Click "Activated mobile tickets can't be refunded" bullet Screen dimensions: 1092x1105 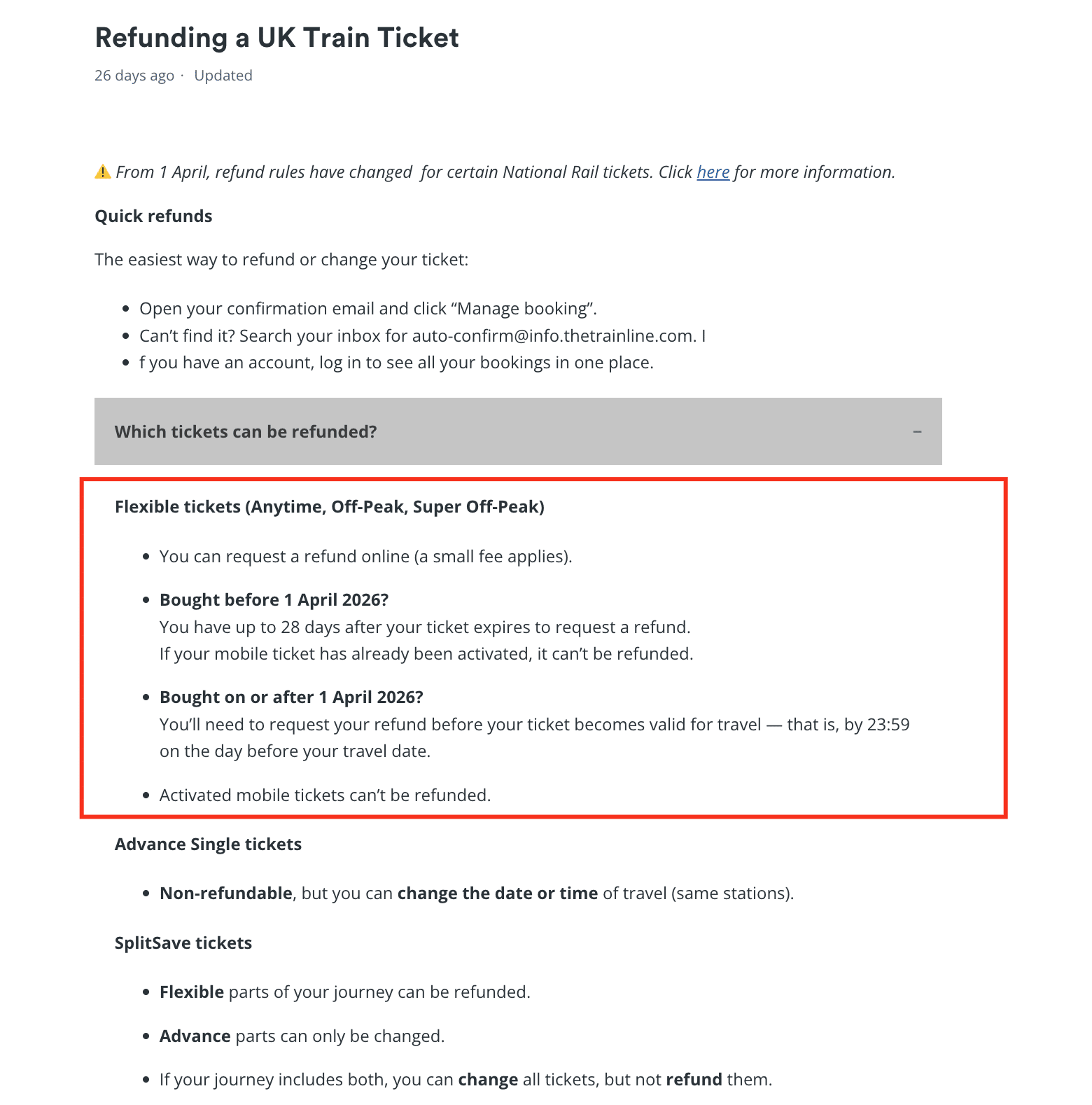[325, 795]
